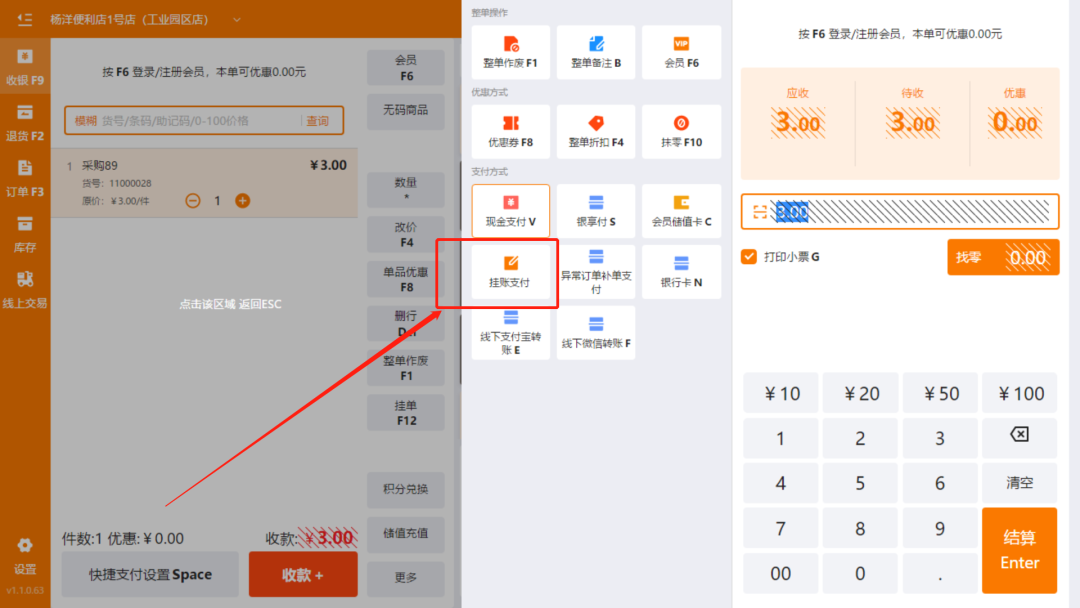Open 整单折扣 F4 discount
1080x608 pixels.
[x=596, y=131]
